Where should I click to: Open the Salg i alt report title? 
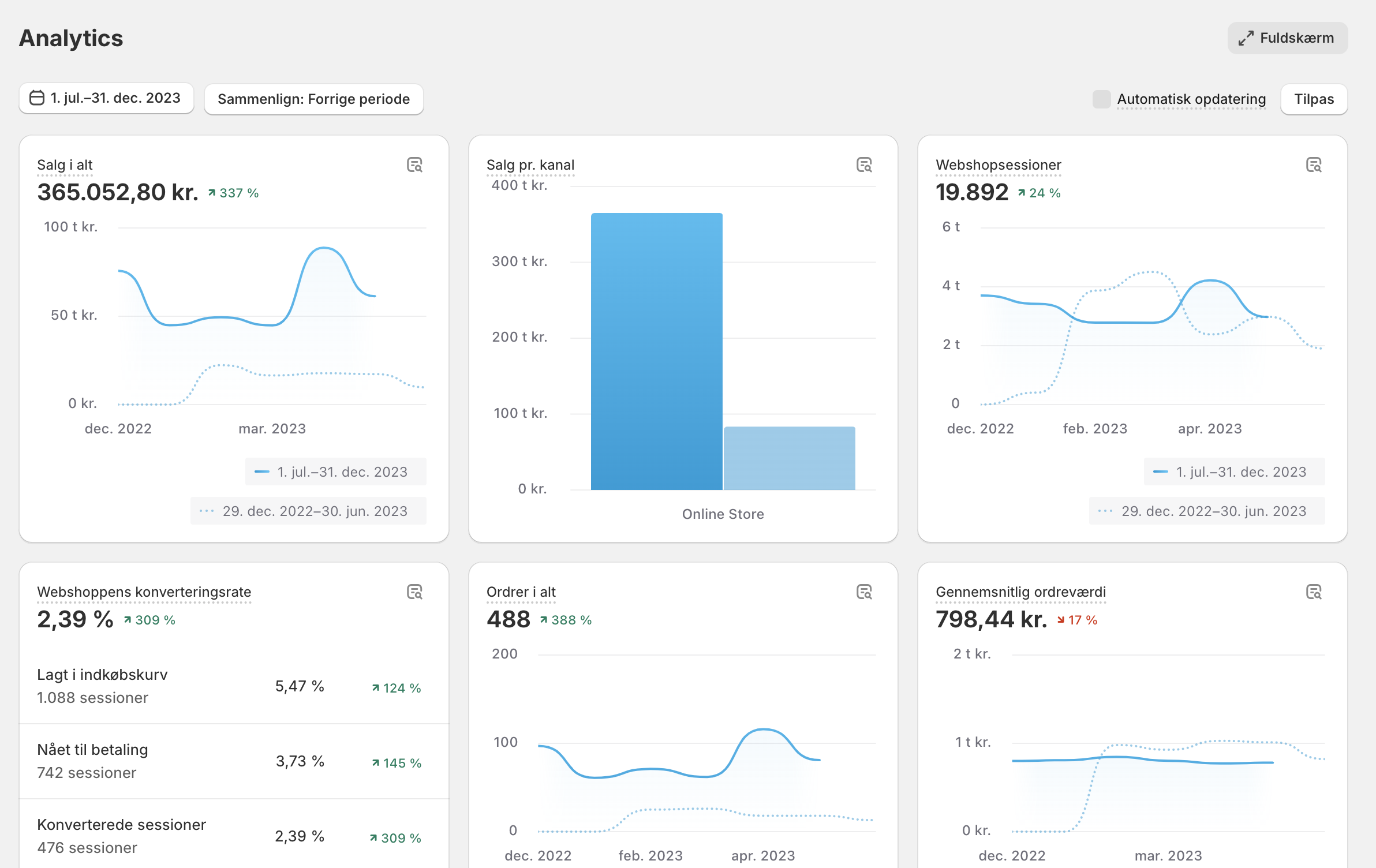[x=65, y=165]
